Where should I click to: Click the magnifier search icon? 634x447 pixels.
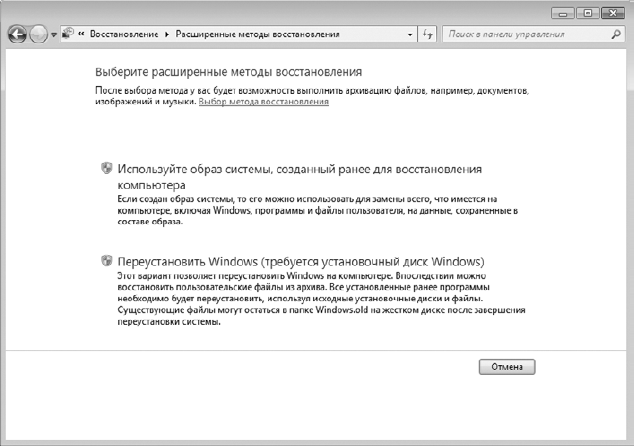[616, 34]
